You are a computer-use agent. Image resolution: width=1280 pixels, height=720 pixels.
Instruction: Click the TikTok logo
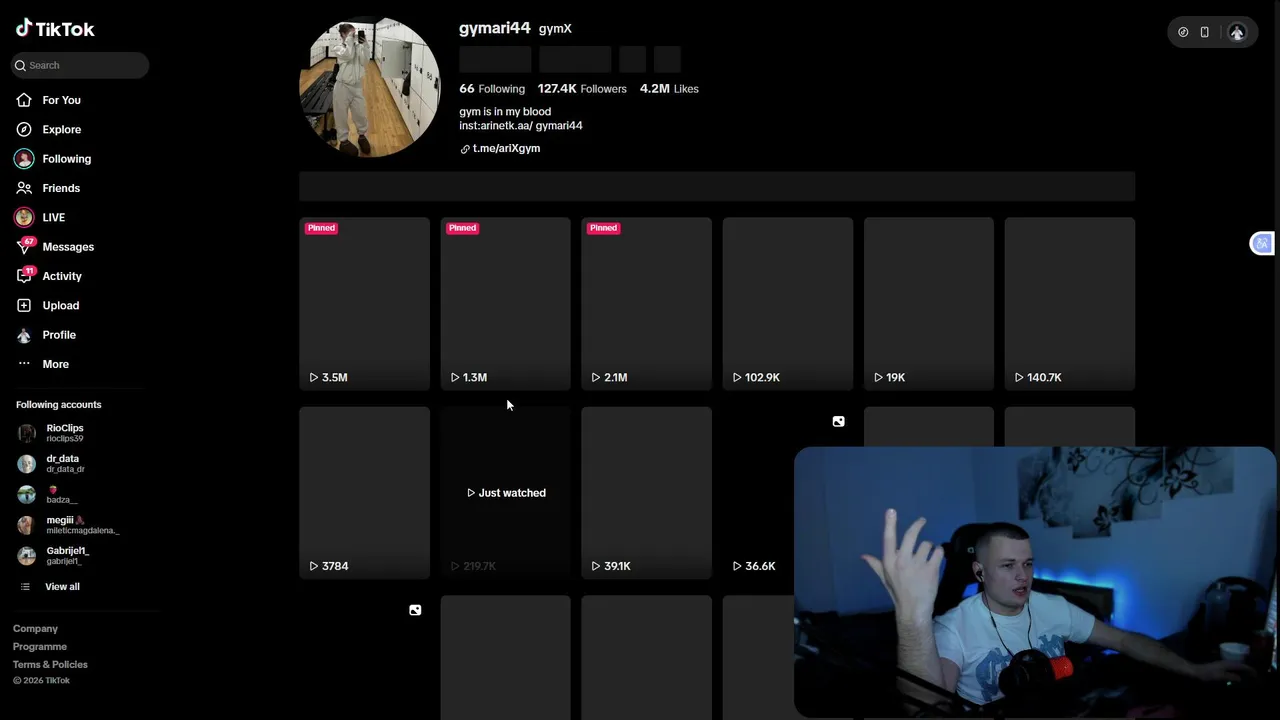pos(55,29)
